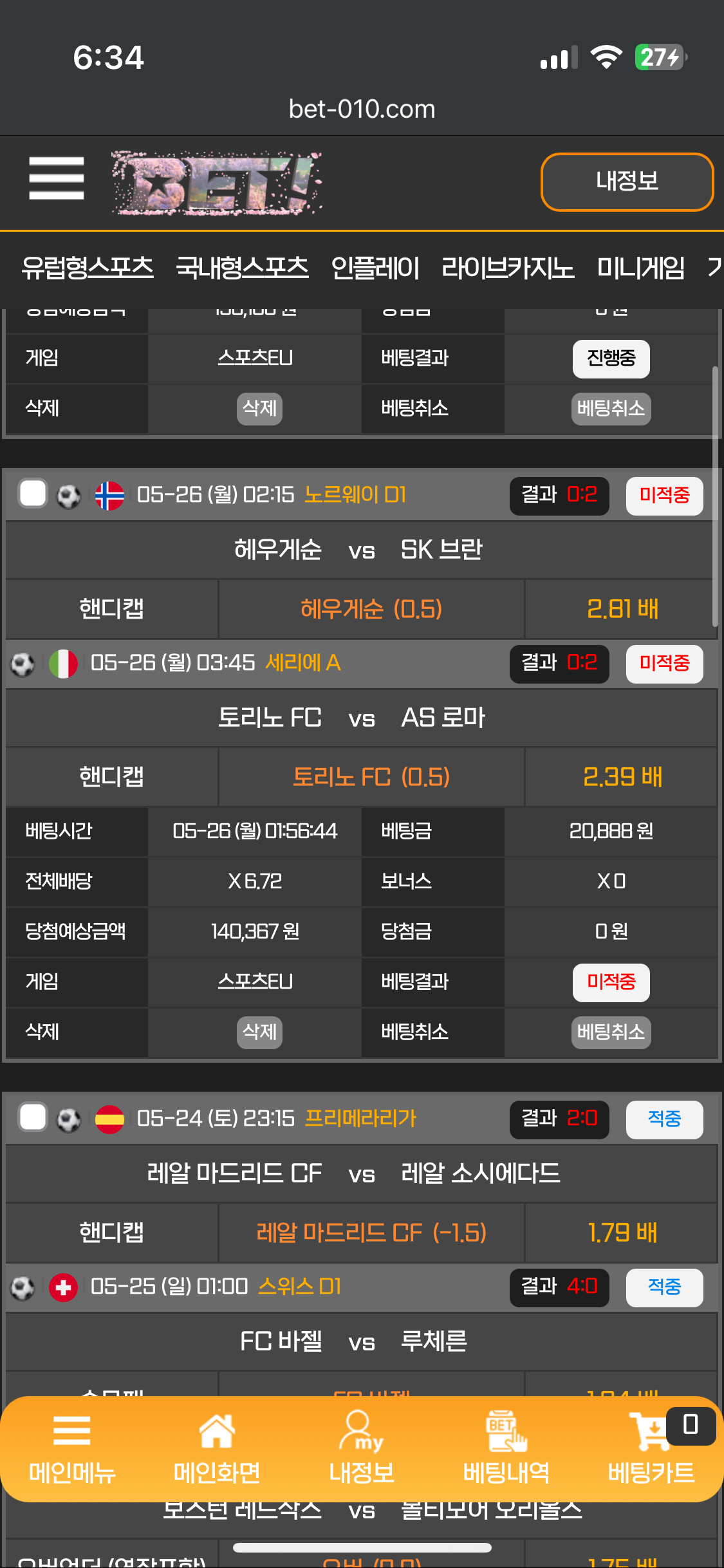Viewport: 724px width, 1568px height.
Task: Tap the bet-010.com address bar
Action: [x=362, y=109]
